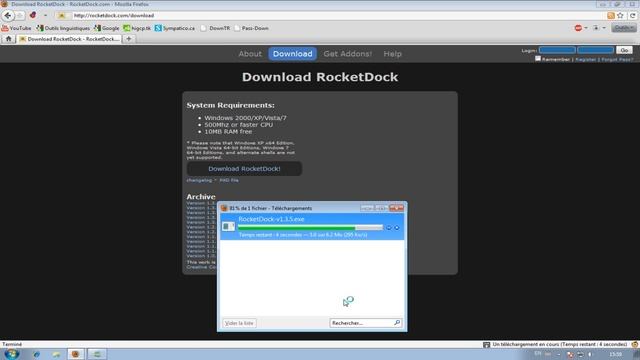Click the Download RocketDock! button
This screenshot has width=640, height=360.
(244, 169)
